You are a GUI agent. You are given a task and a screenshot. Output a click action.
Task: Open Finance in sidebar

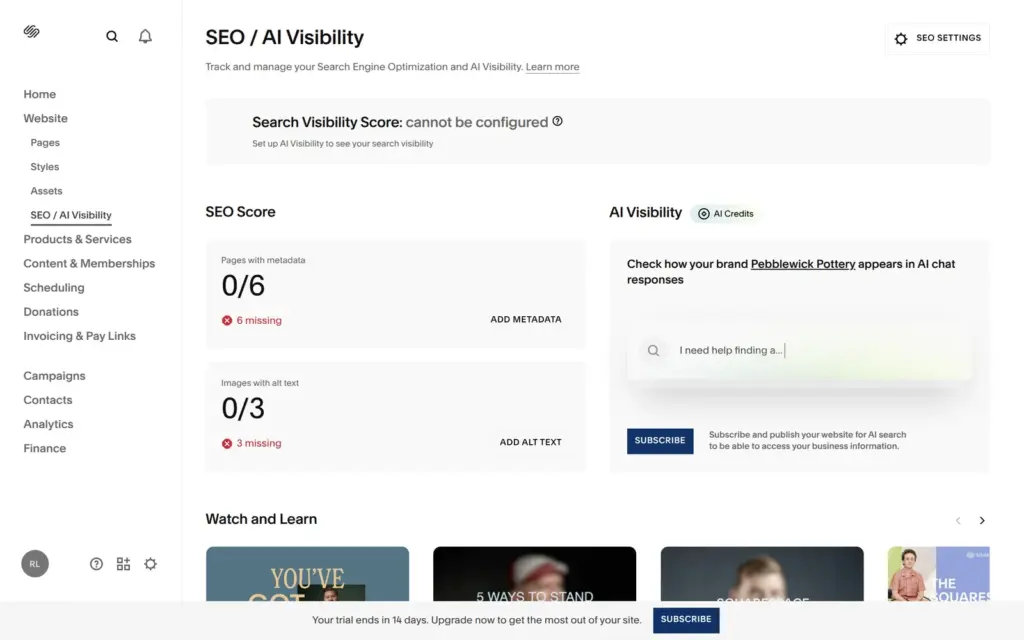pos(44,448)
